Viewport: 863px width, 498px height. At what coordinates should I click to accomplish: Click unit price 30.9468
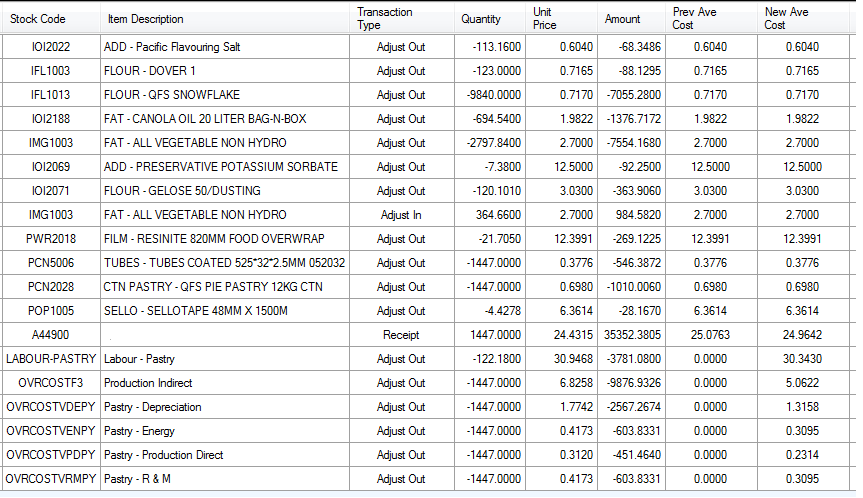pos(561,359)
